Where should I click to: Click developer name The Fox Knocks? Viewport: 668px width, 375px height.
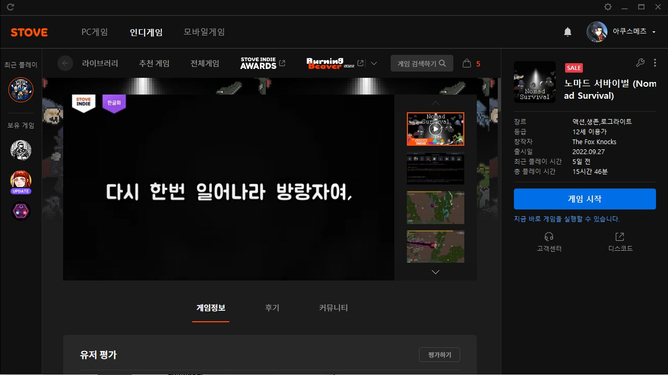pos(594,142)
